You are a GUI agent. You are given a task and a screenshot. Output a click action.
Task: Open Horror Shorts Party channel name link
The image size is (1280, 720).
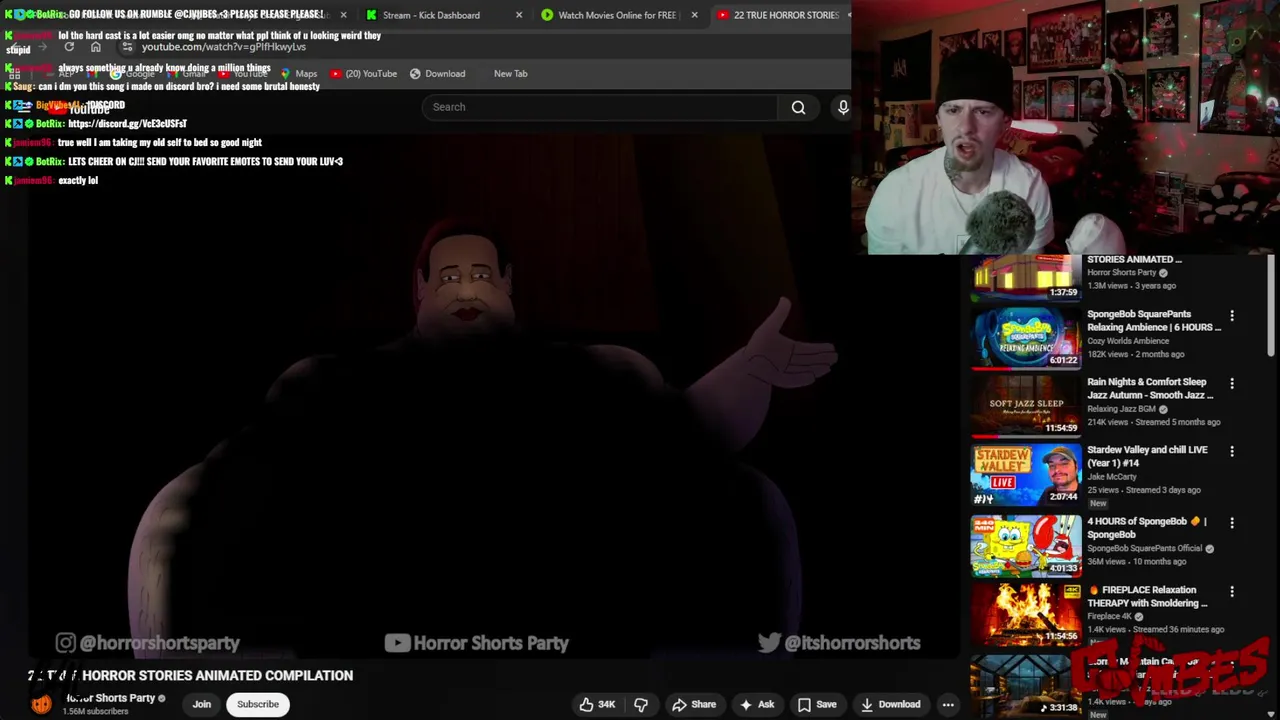[x=111, y=698]
